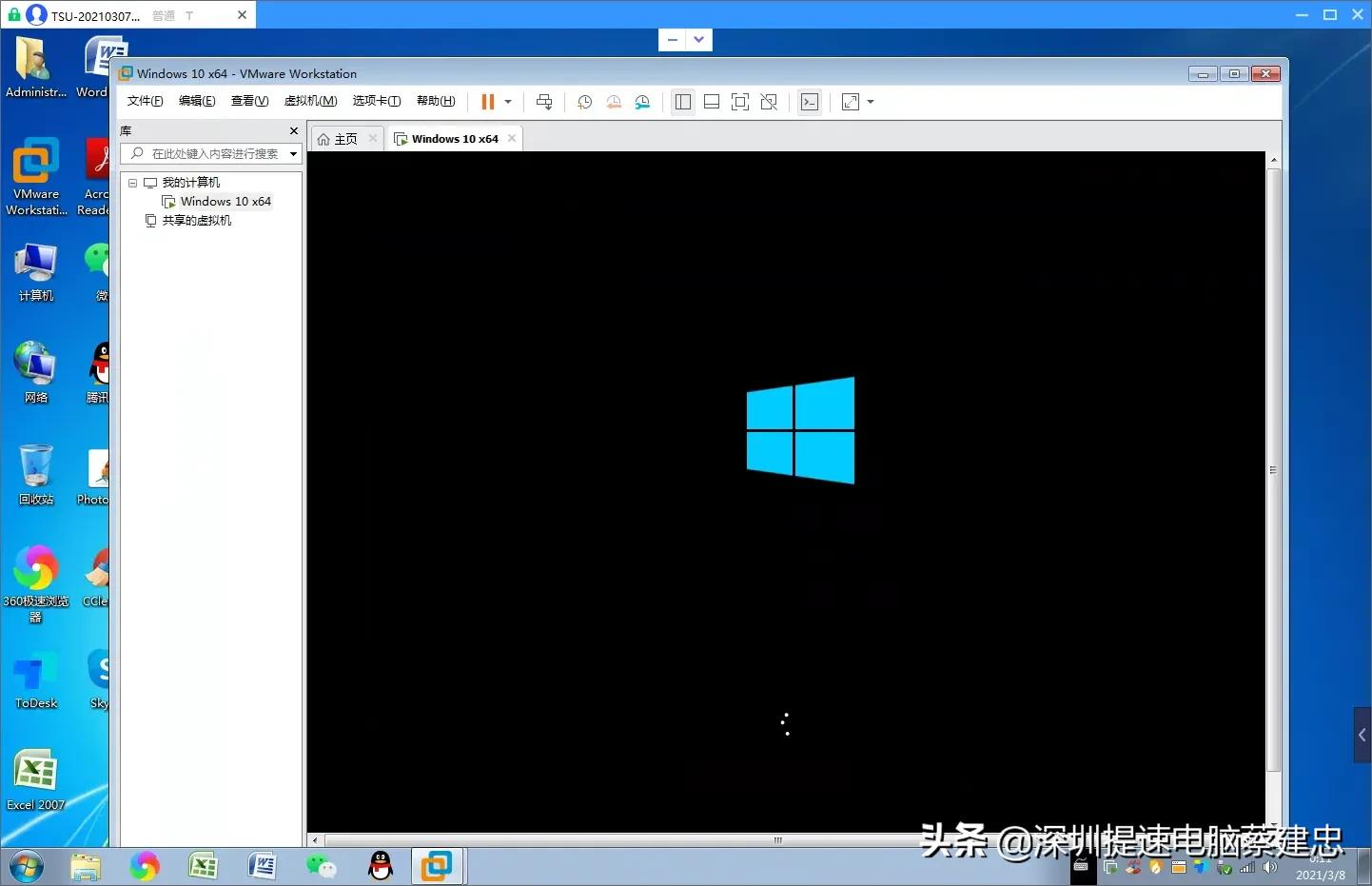The image size is (1372, 886).
Task: Revert the VM to its previous snapshot
Action: [x=614, y=102]
